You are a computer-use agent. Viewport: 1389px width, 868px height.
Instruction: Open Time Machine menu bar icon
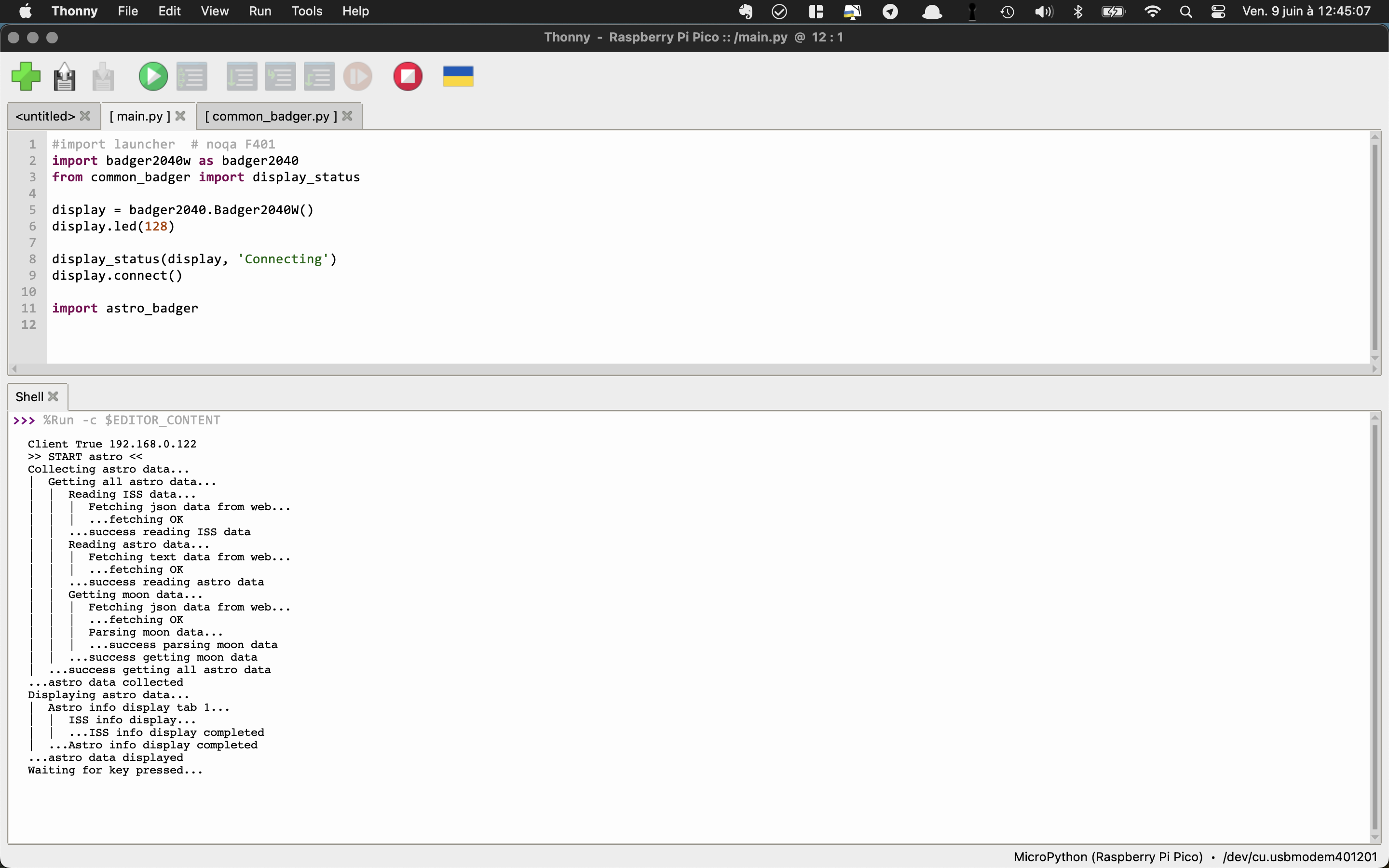point(1008,11)
